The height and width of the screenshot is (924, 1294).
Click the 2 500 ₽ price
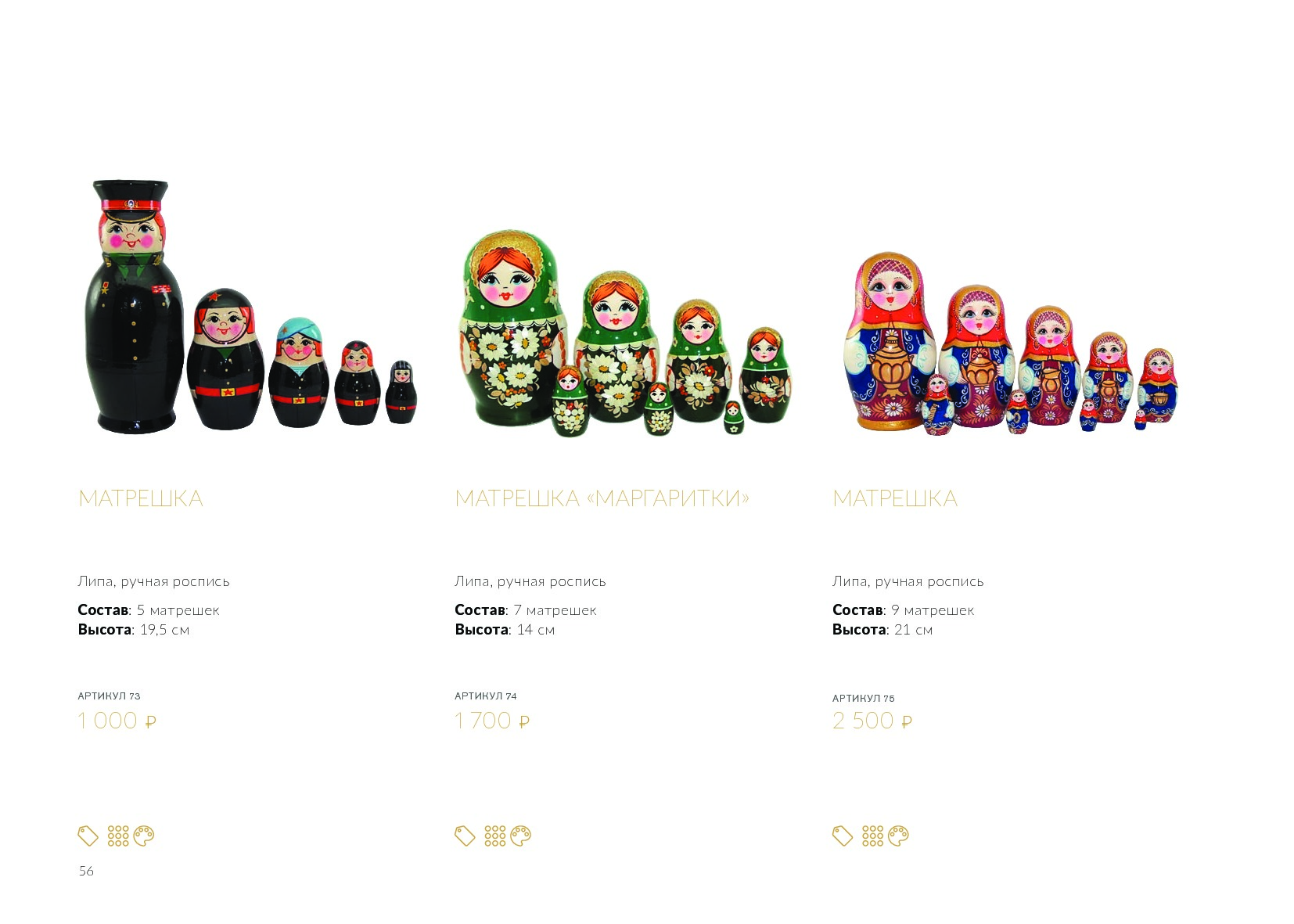coord(872,721)
